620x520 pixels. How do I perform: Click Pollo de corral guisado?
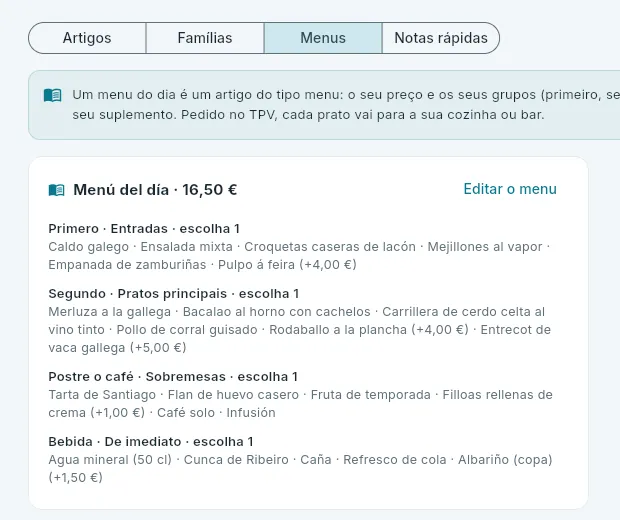click(187, 330)
